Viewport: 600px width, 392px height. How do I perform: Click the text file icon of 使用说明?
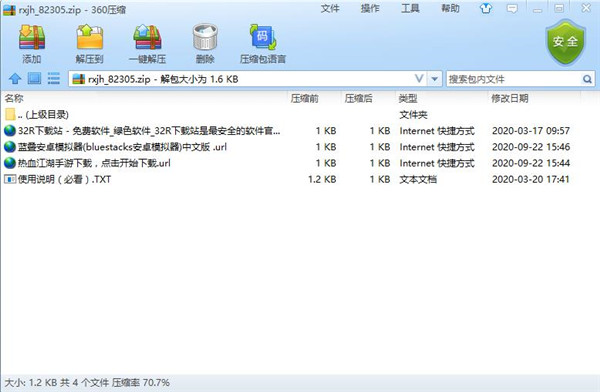(x=10, y=179)
